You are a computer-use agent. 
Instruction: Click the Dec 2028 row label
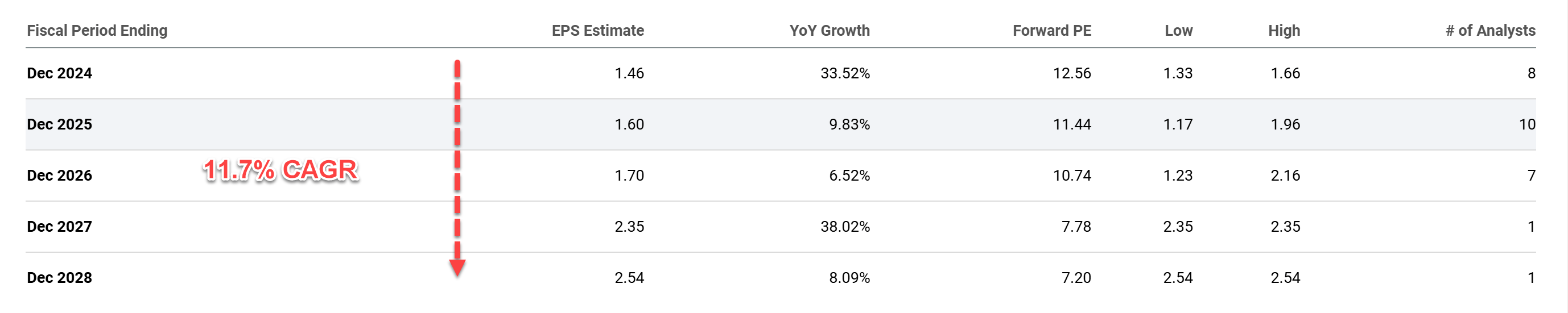[60, 277]
